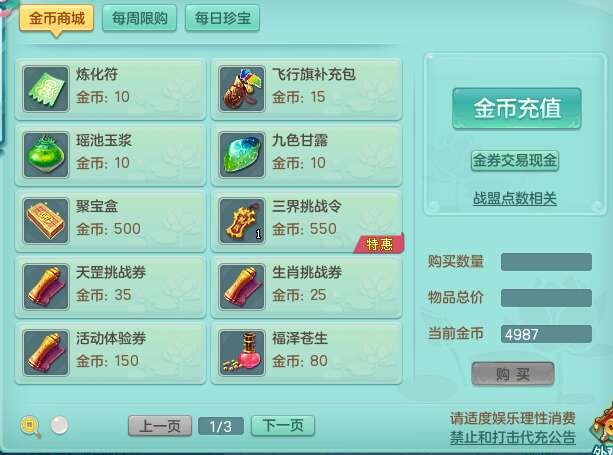Screen dimensions: 613x455
Task: Click the 金券交易现金 button
Action: coord(515,160)
